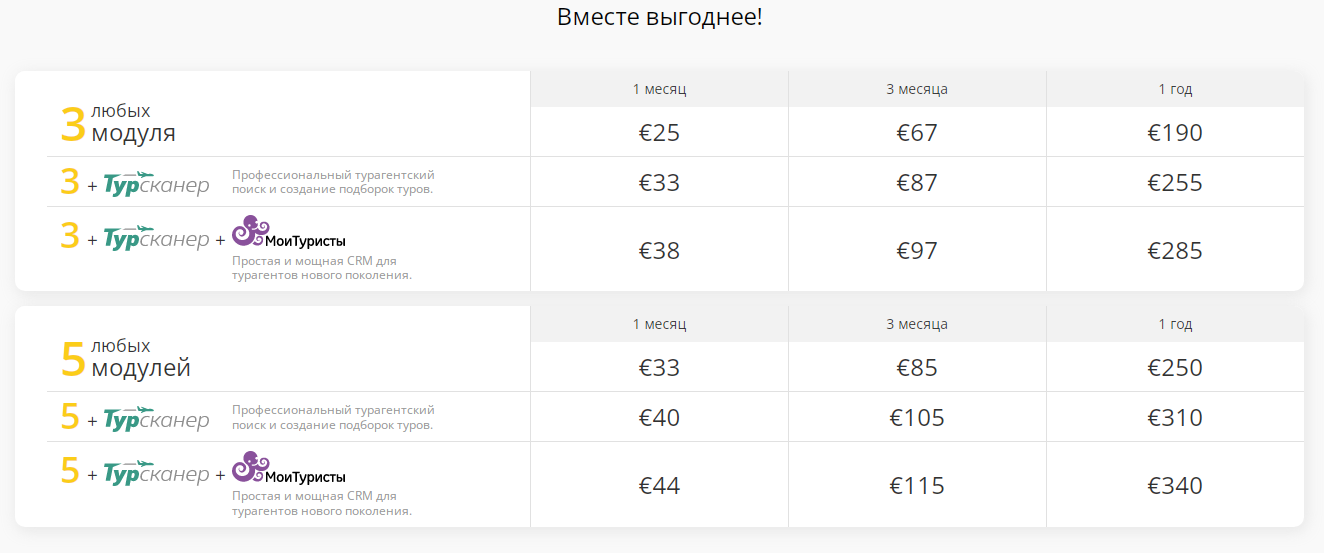
Task: Choose the €25 one-month price
Action: click(659, 133)
